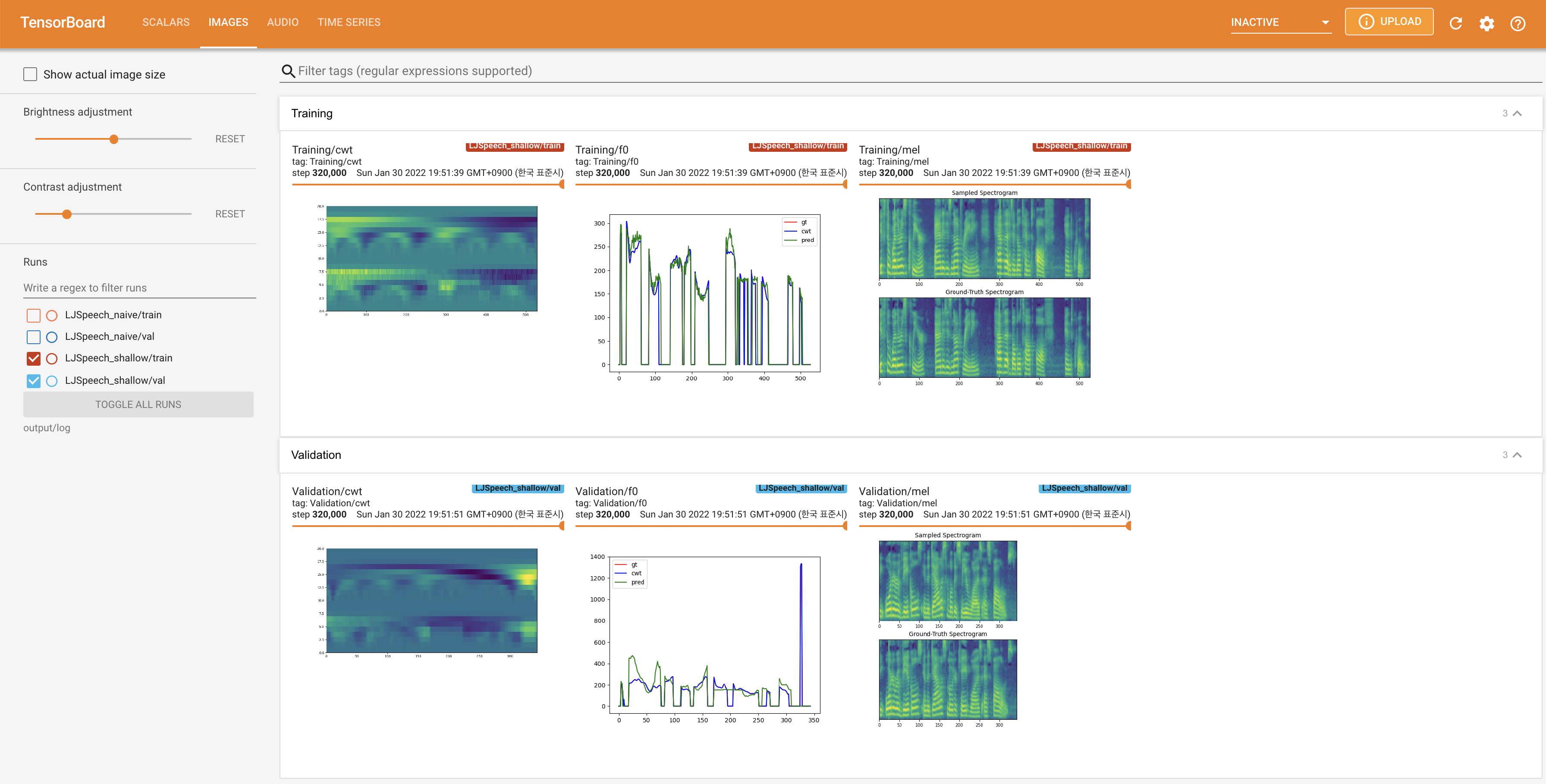Viewport: 1546px width, 784px height.
Task: Click the LJSpeech_shallow/val color circle
Action: coord(52,380)
